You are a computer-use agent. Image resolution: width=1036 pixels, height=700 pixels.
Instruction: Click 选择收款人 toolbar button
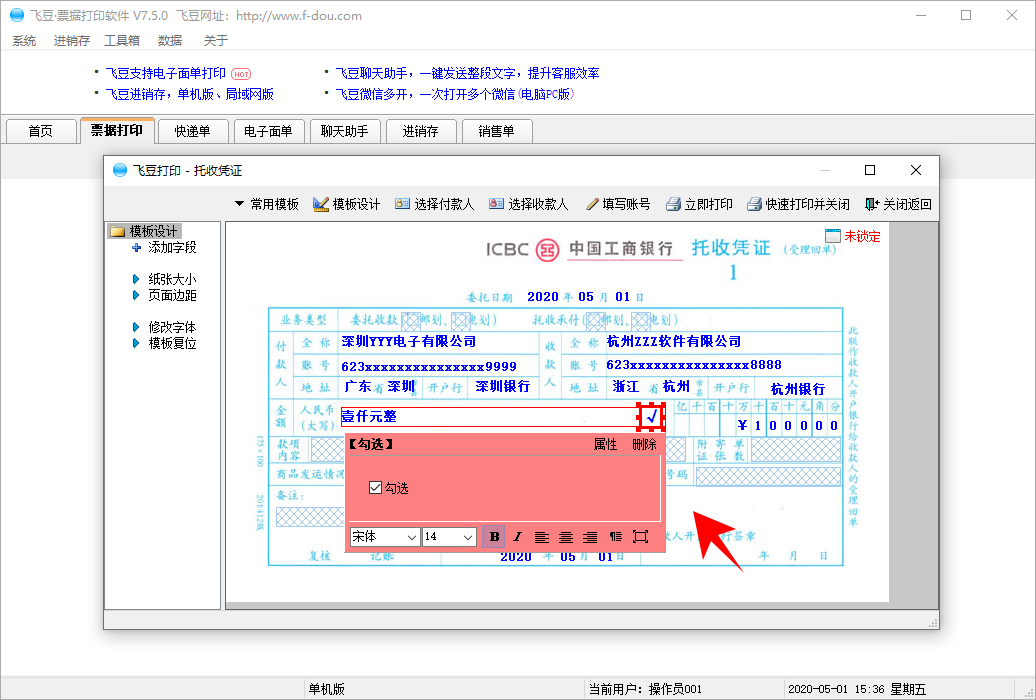point(529,204)
